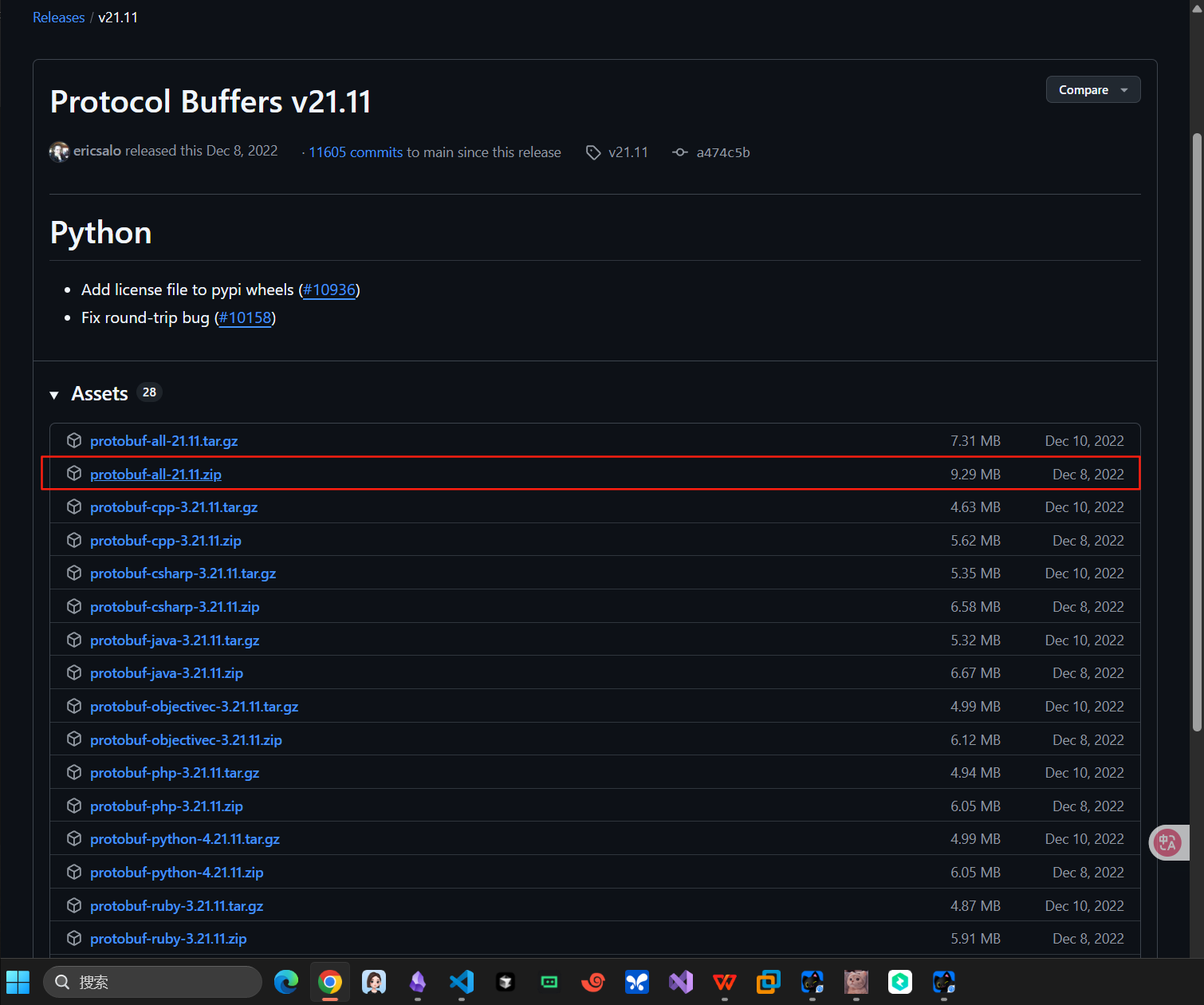Open the cat photo app in taskbar
Screen dimensions: 1204x1005
click(856, 982)
